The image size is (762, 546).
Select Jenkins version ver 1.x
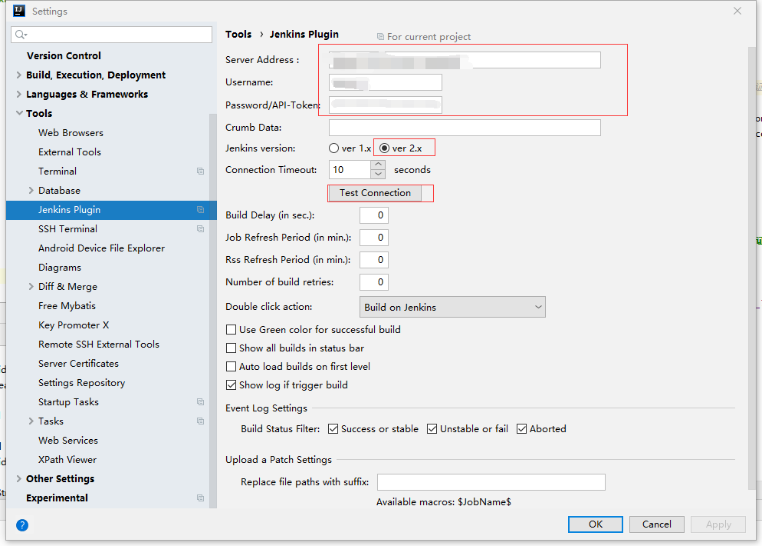click(334, 148)
